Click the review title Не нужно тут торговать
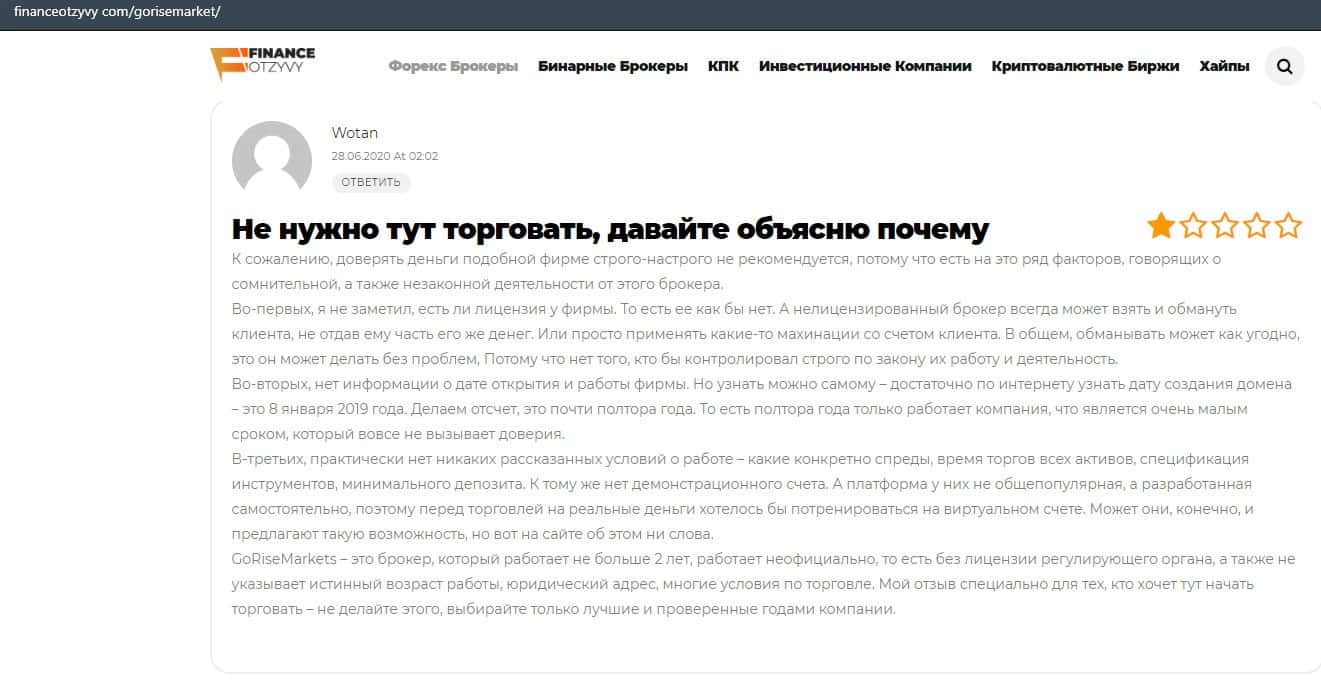1321x680 pixels. (610, 229)
